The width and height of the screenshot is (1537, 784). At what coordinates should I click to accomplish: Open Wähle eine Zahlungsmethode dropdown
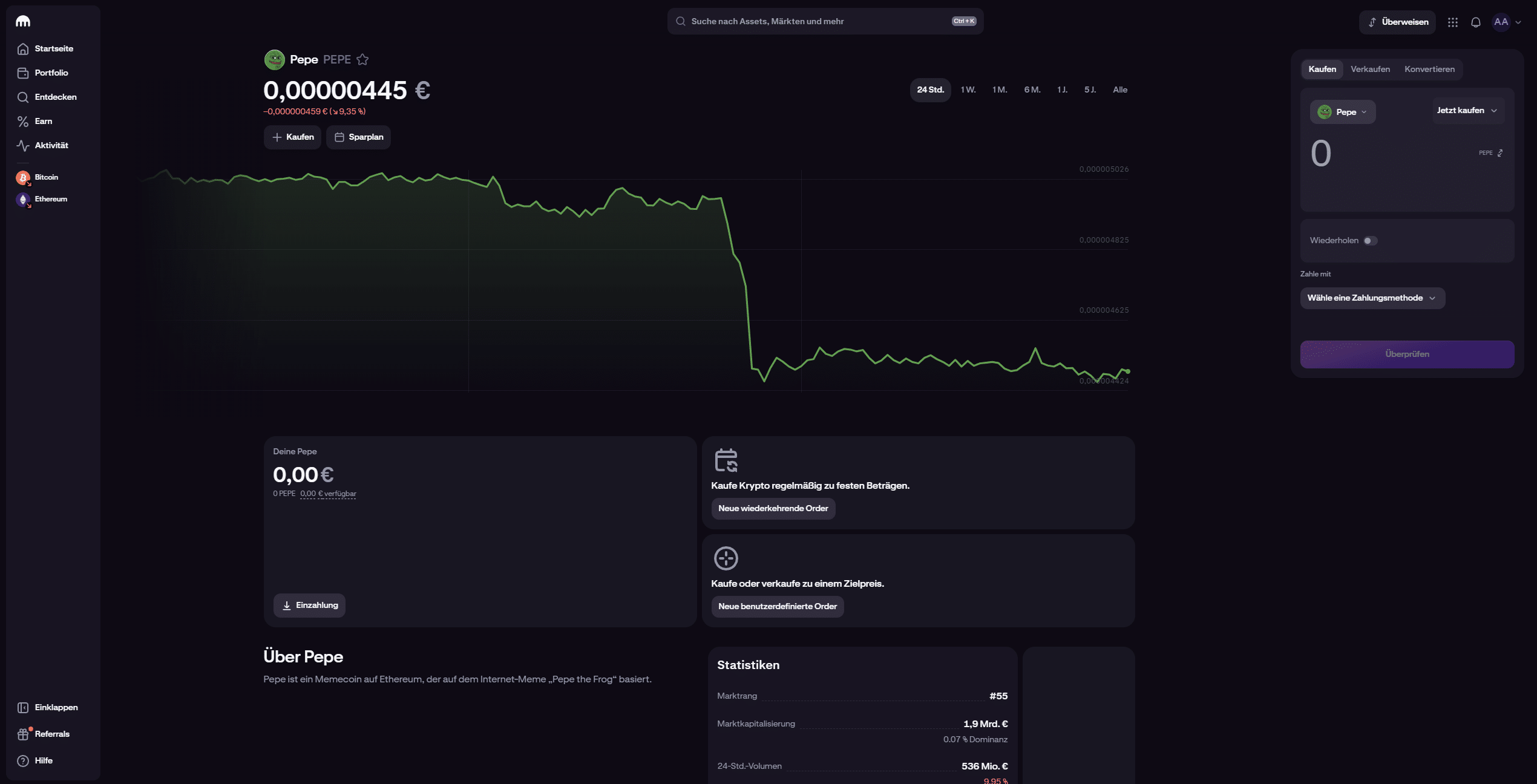[x=1372, y=298]
